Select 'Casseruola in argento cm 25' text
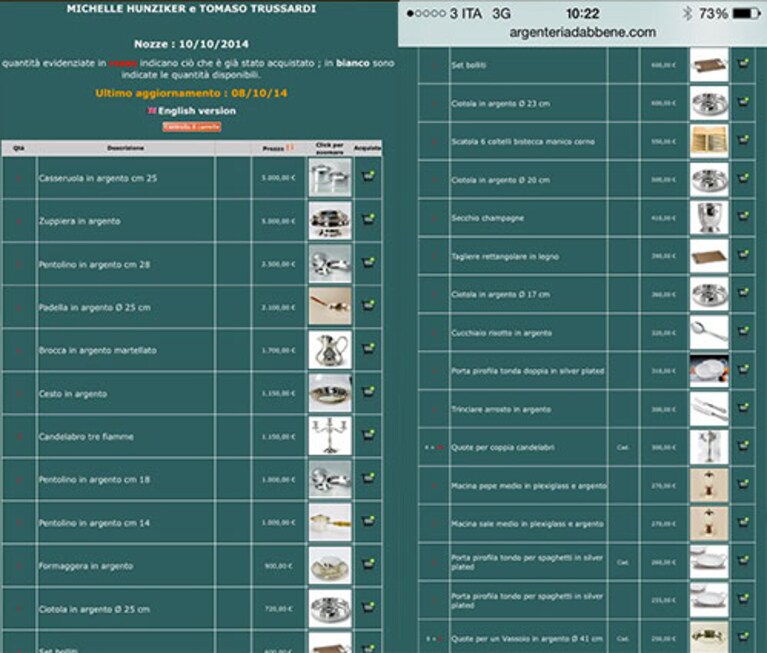Image resolution: width=767 pixels, height=653 pixels. (98, 178)
